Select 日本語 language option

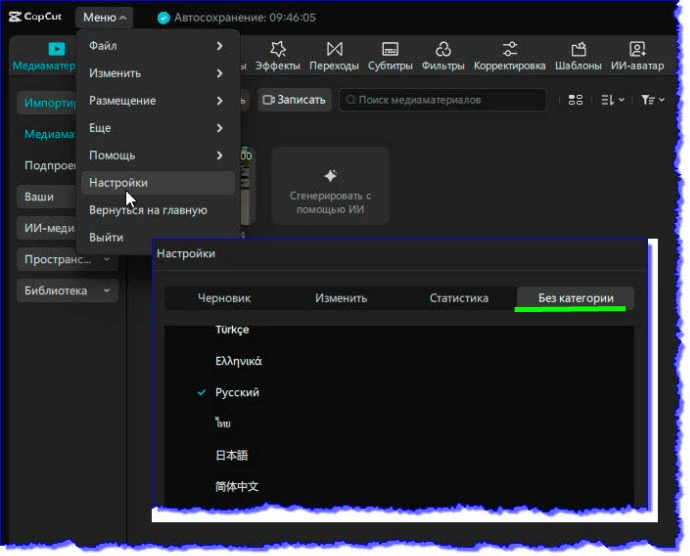(231, 455)
